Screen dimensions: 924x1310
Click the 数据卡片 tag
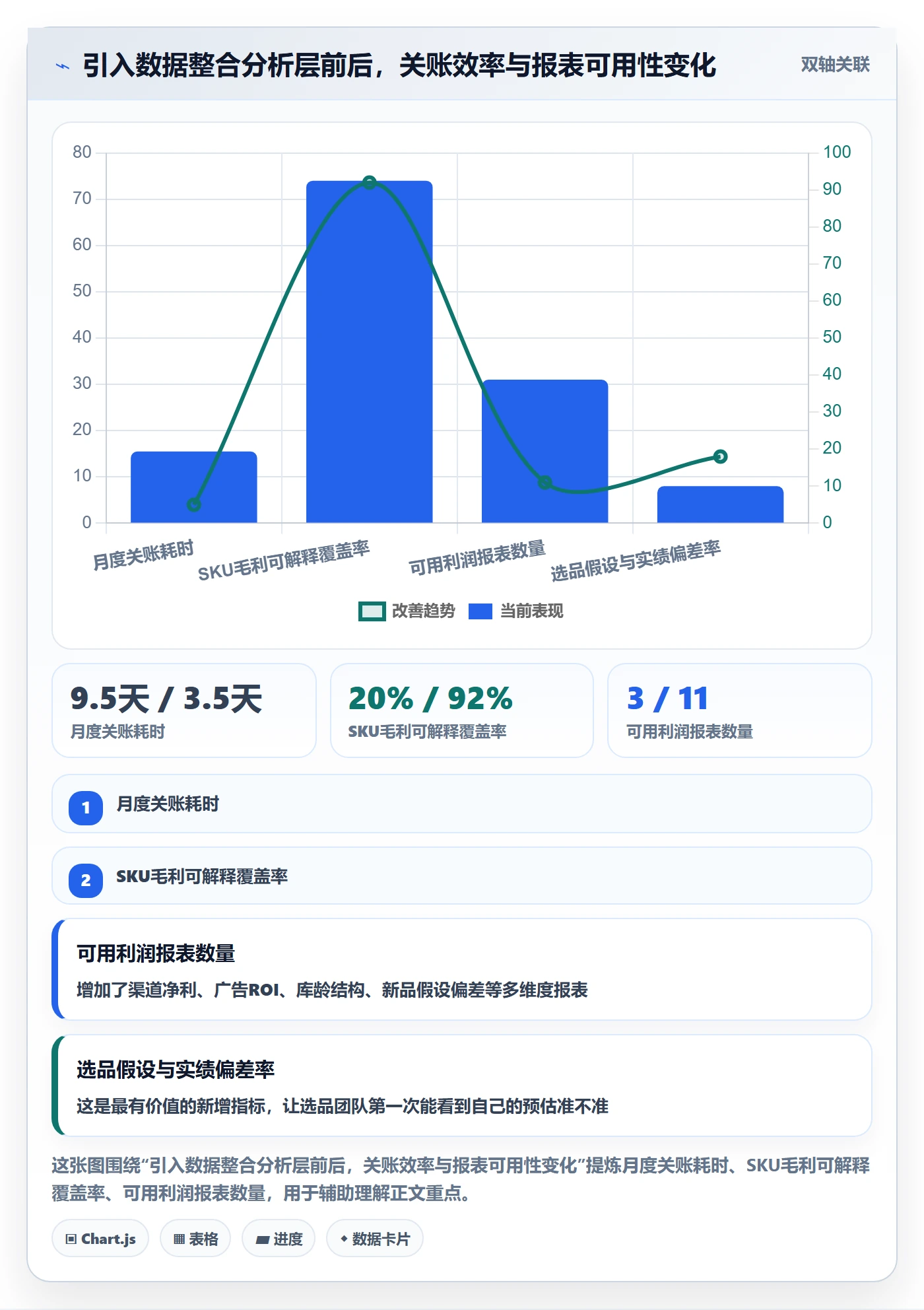[x=375, y=1239]
